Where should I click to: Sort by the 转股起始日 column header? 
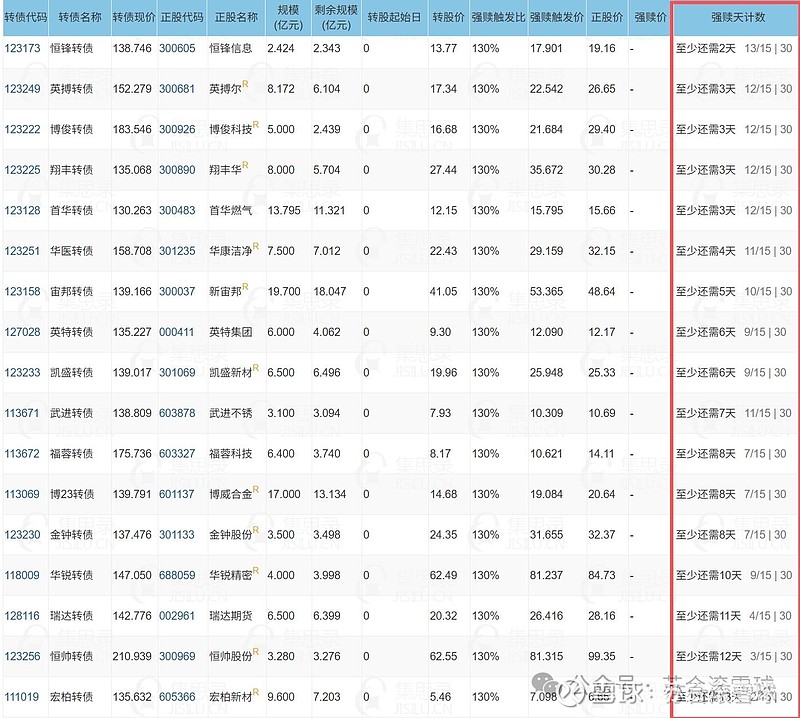click(x=394, y=17)
